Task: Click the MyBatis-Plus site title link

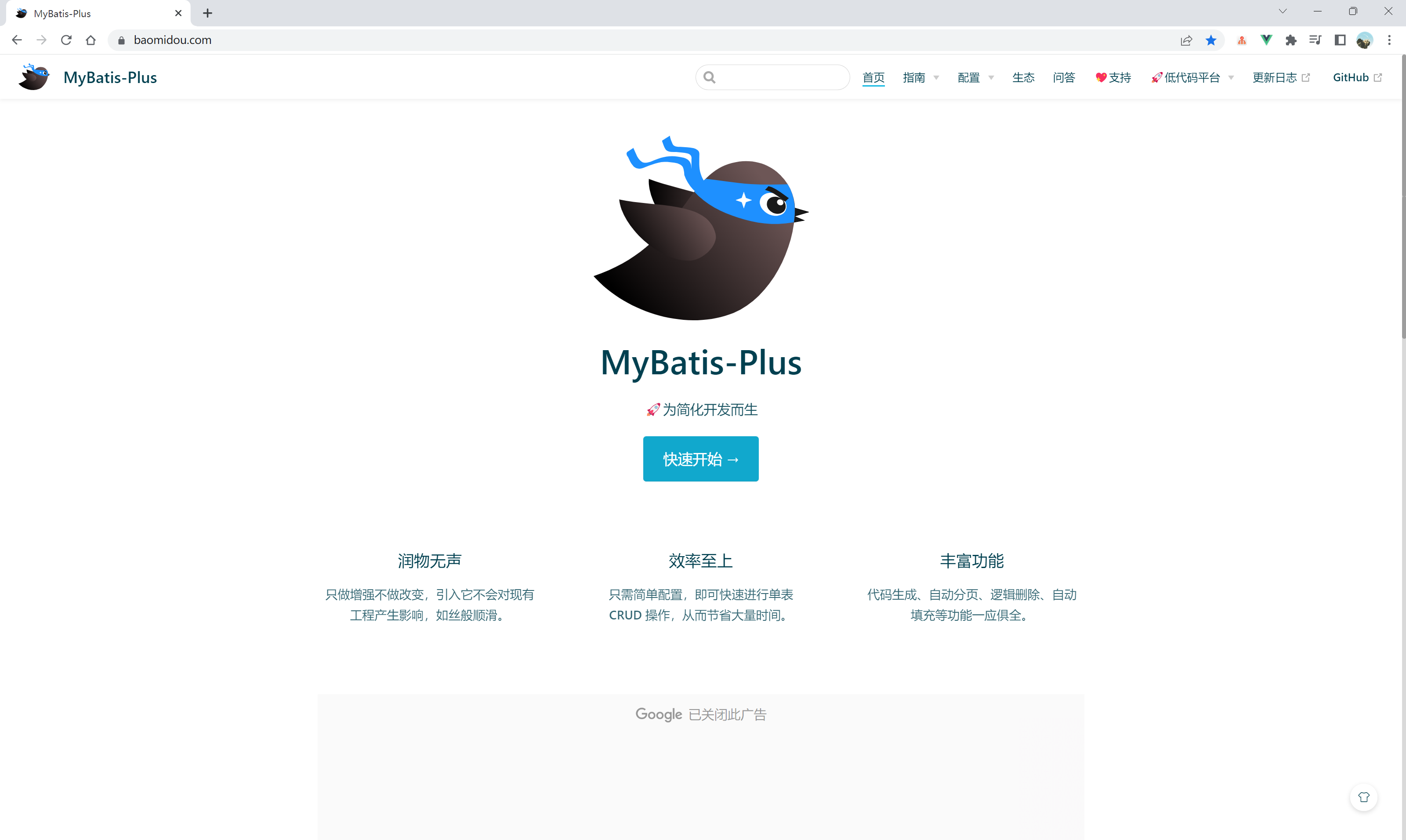Action: coord(110,78)
